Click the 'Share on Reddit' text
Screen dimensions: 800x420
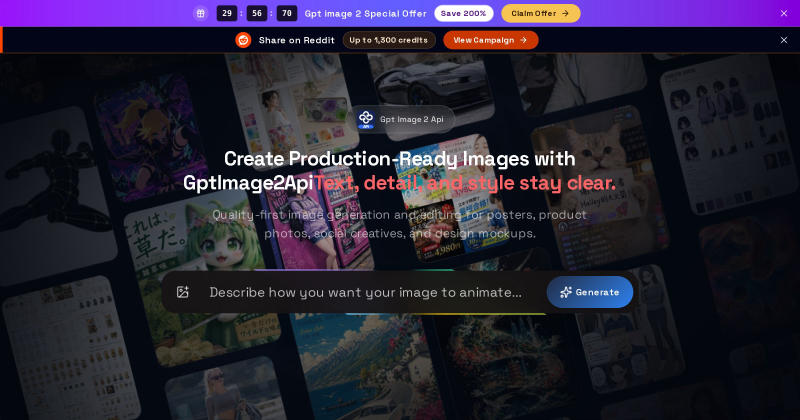click(296, 40)
